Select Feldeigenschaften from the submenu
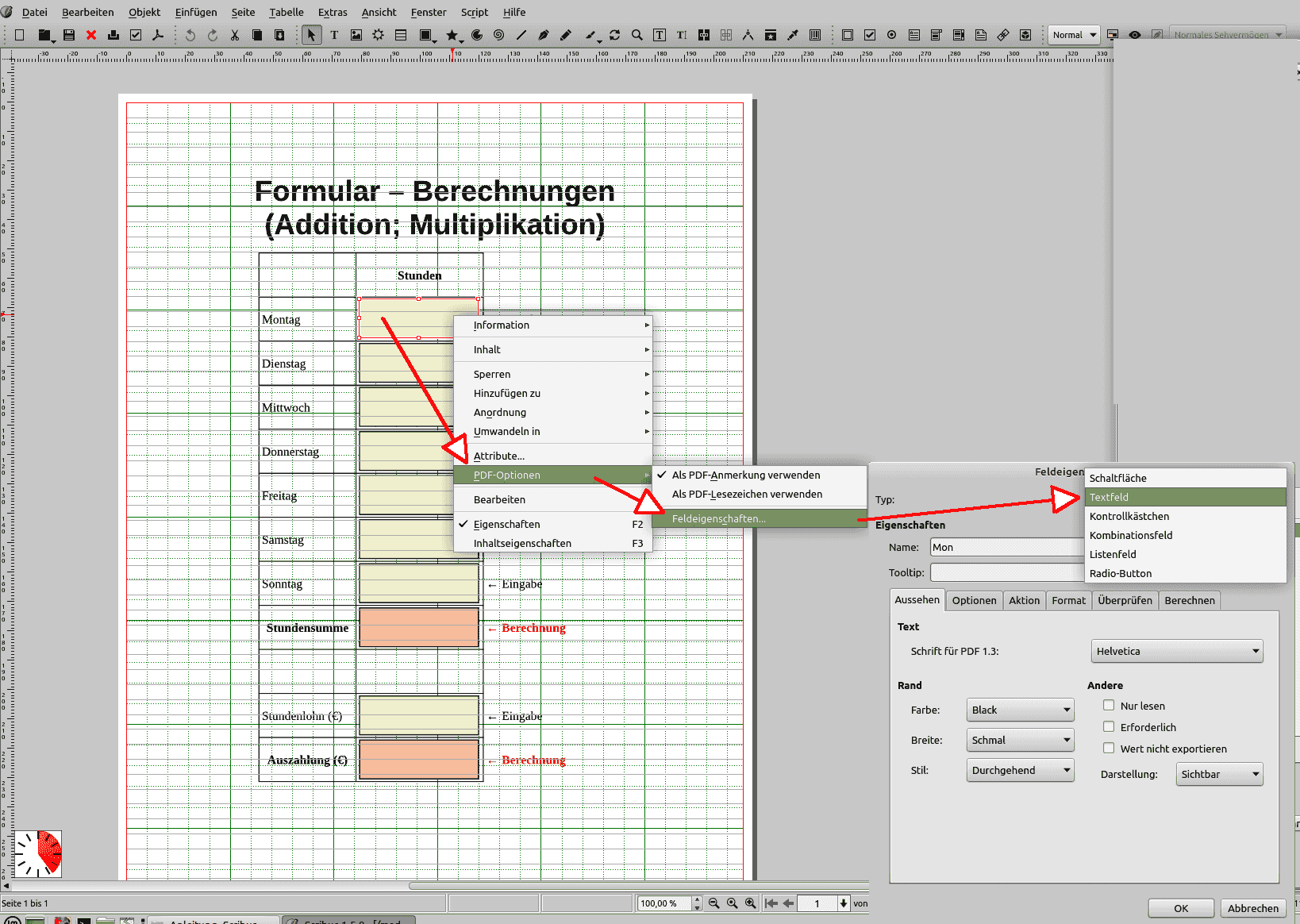 pos(718,519)
